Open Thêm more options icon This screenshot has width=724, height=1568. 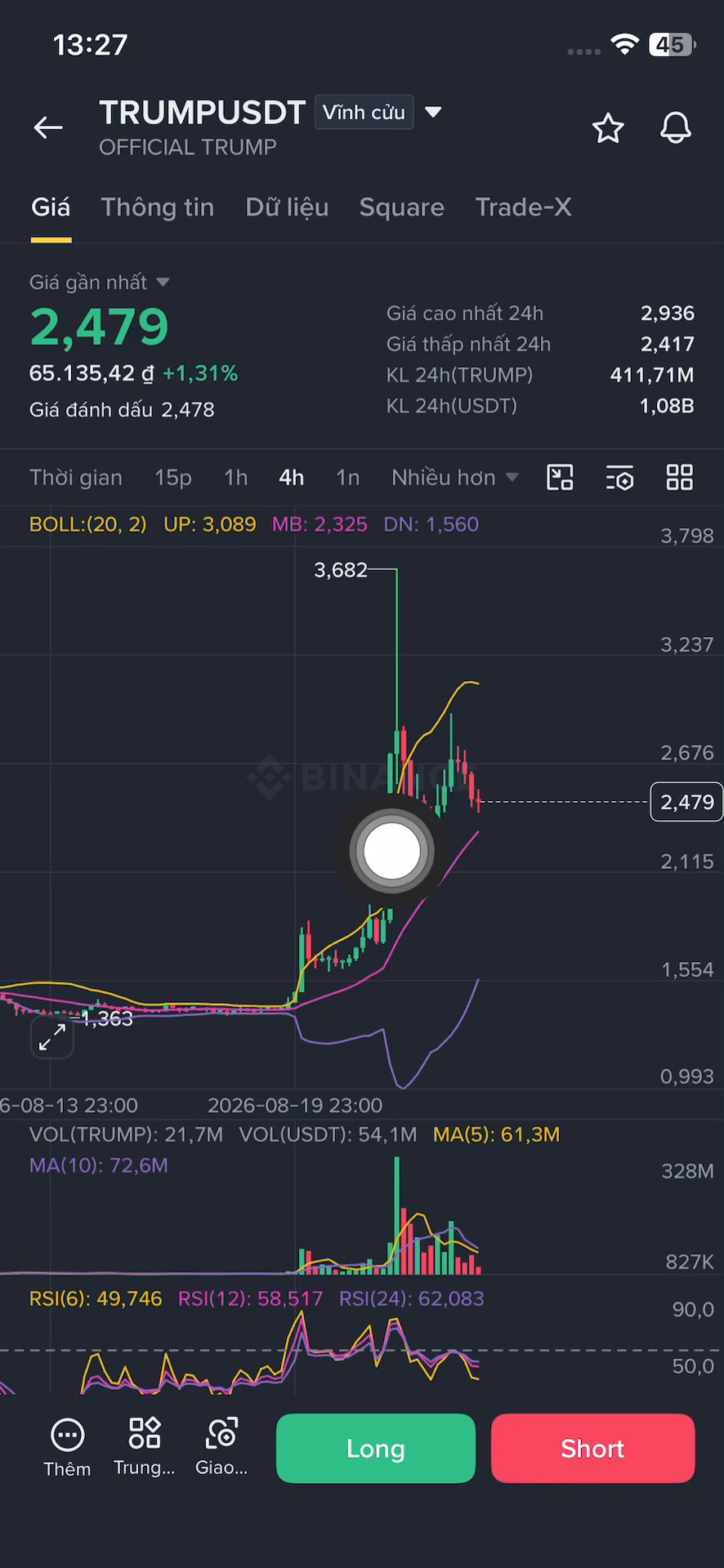tap(67, 1448)
